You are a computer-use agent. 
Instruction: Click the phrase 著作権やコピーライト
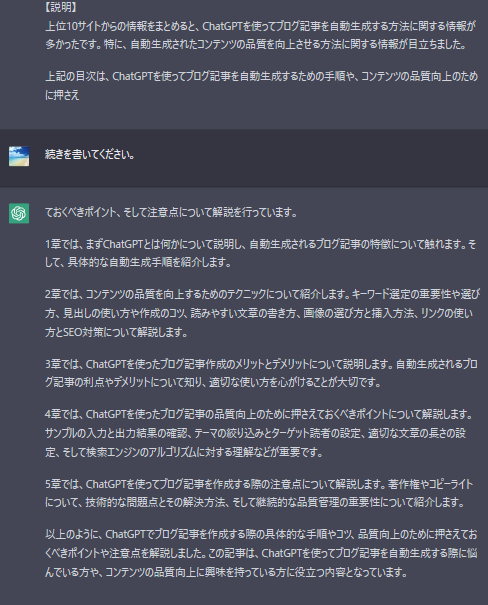coord(430,484)
